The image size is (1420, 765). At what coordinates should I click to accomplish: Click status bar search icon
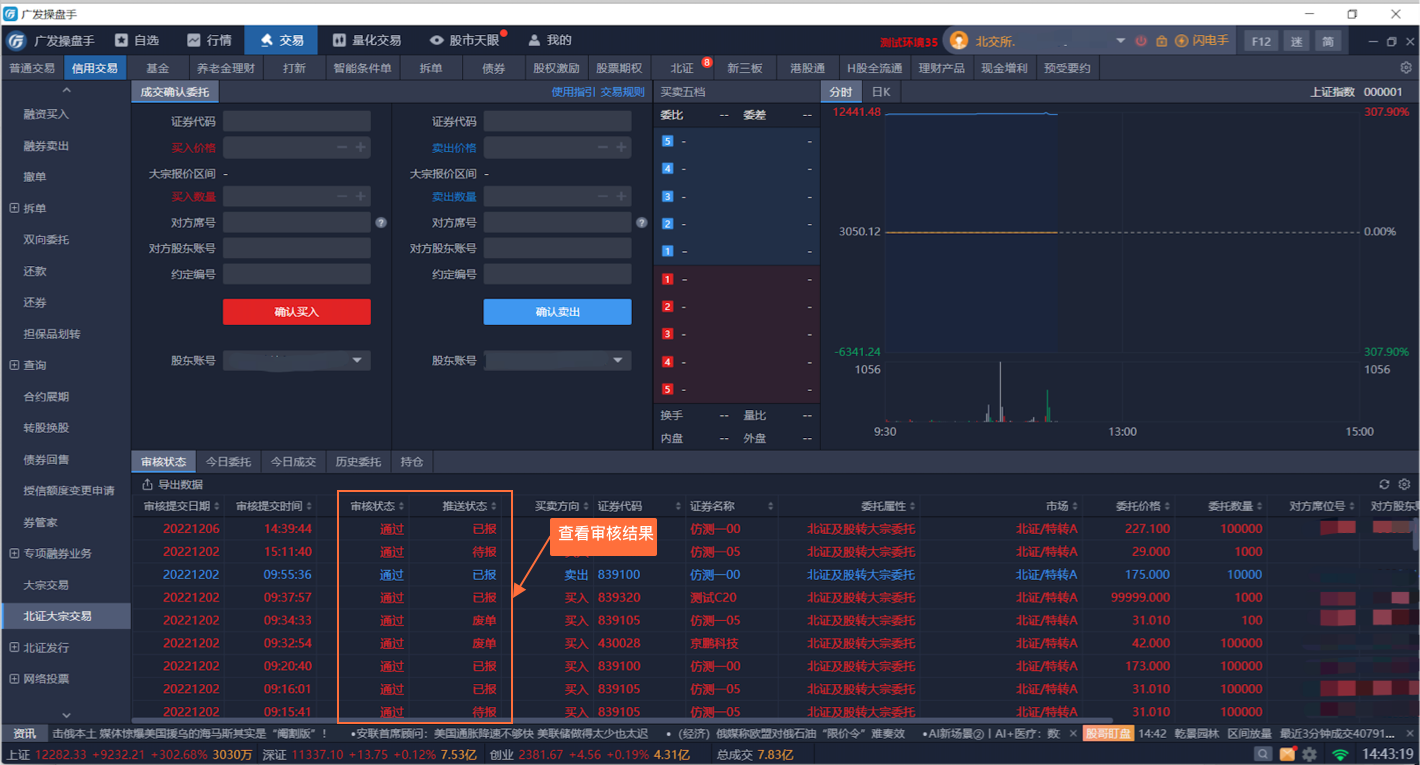tap(1264, 754)
